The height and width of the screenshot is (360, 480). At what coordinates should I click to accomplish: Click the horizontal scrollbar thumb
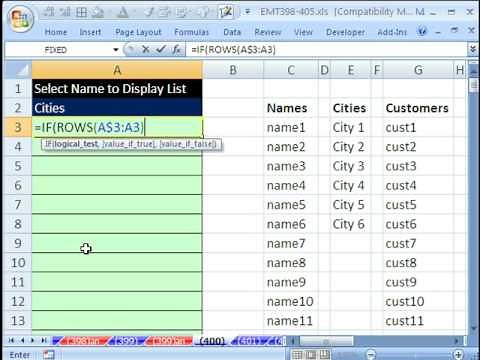point(326,341)
